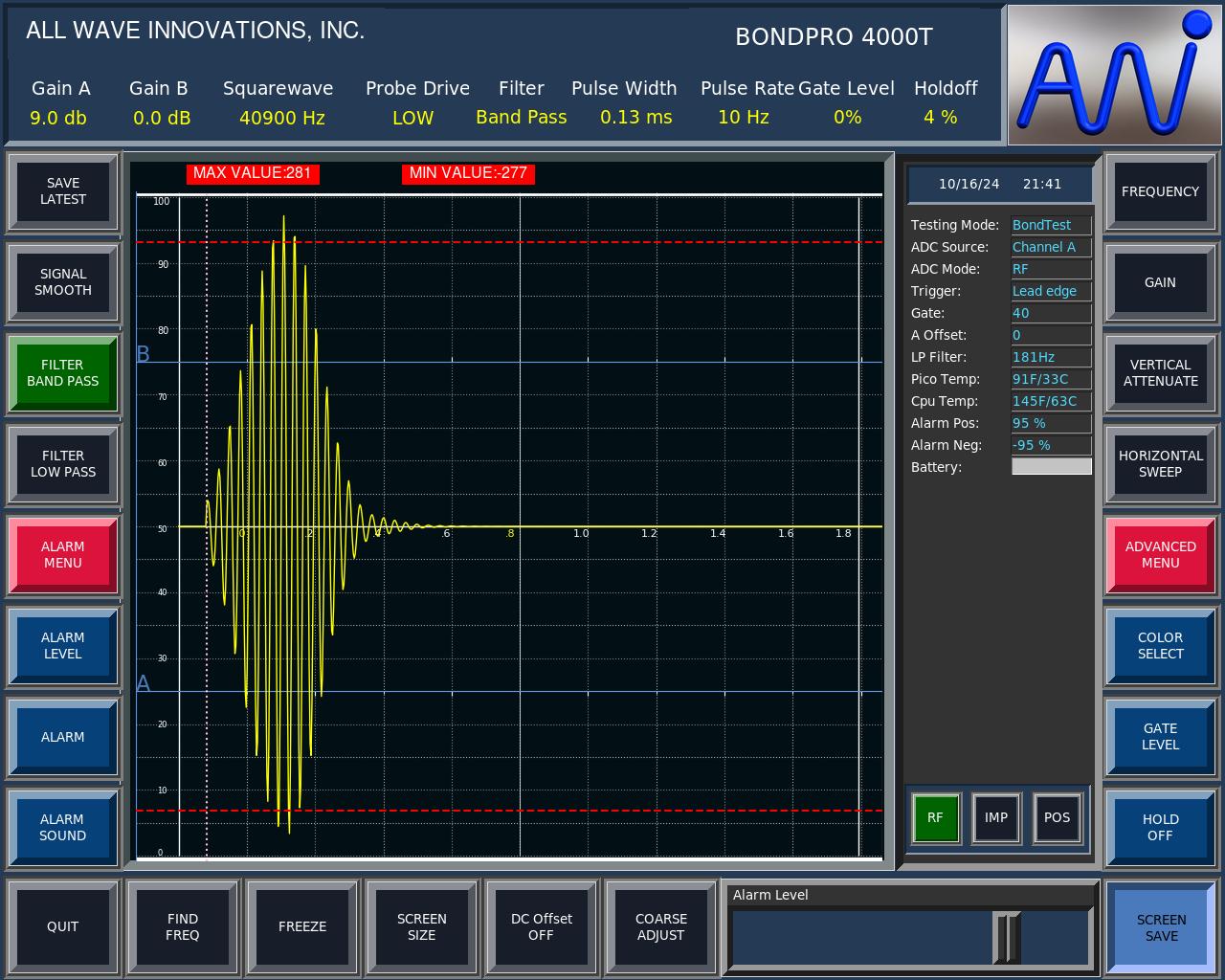Toggle ALARM SOUND
The width and height of the screenshot is (1225, 980).
63,828
